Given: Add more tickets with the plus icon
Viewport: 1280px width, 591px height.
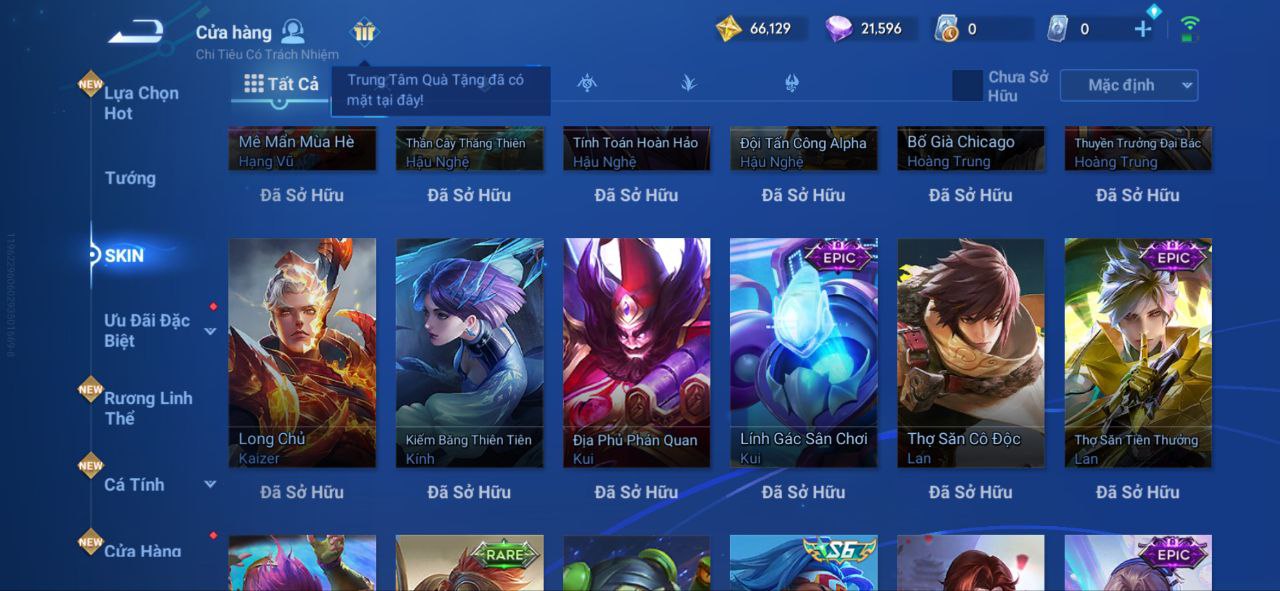Looking at the screenshot, I should [x=1143, y=29].
